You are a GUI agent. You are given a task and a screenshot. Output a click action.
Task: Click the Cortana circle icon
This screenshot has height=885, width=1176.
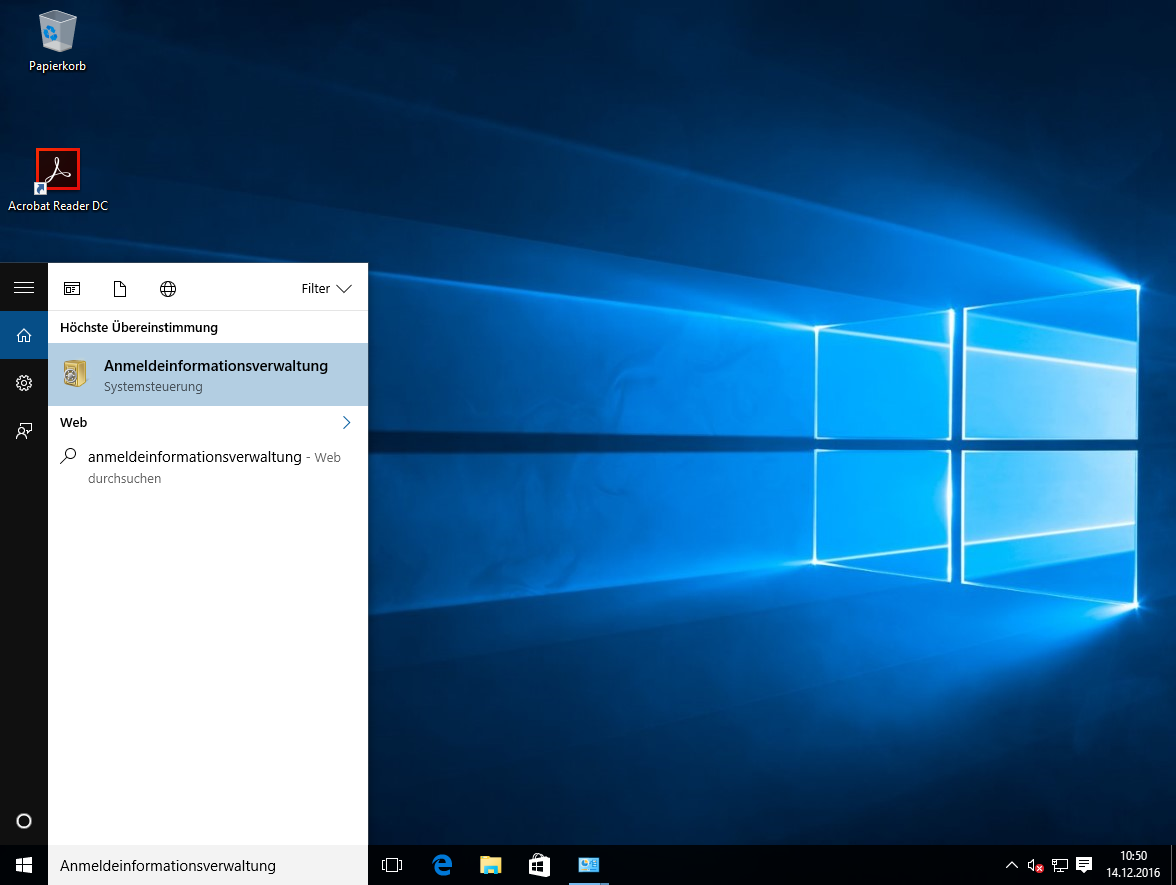[24, 821]
